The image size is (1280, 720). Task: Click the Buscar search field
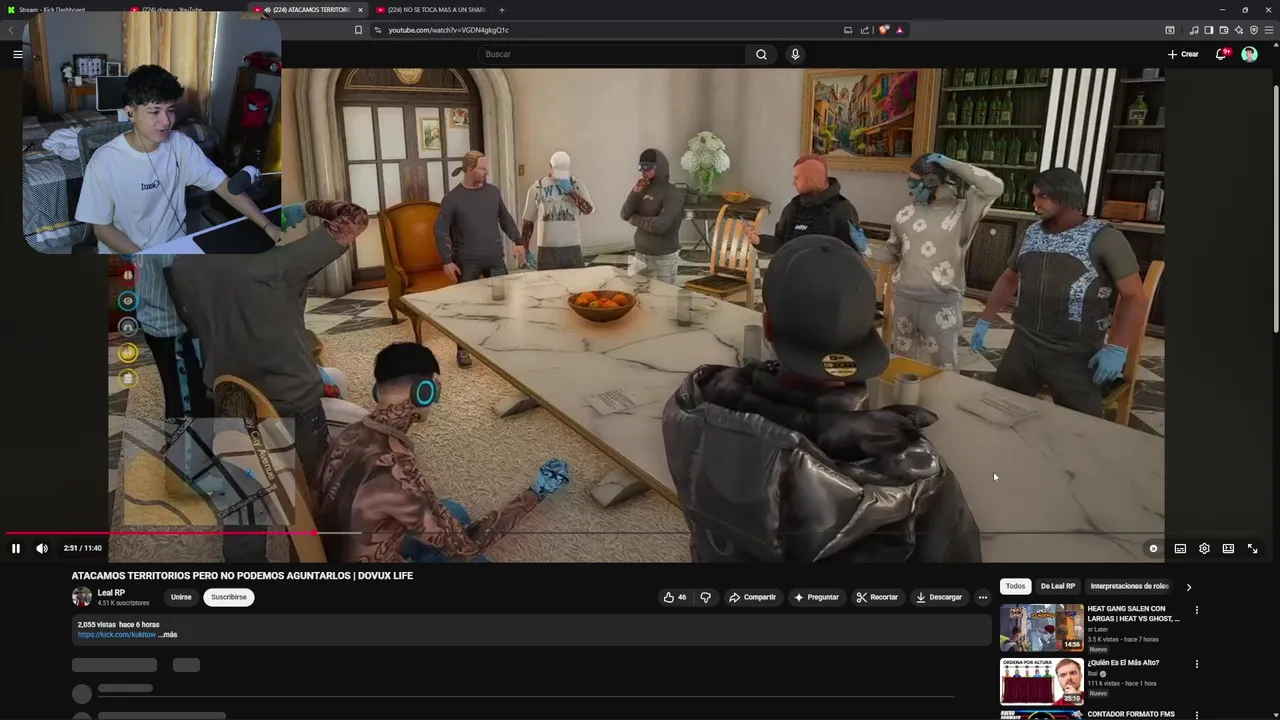click(x=610, y=54)
